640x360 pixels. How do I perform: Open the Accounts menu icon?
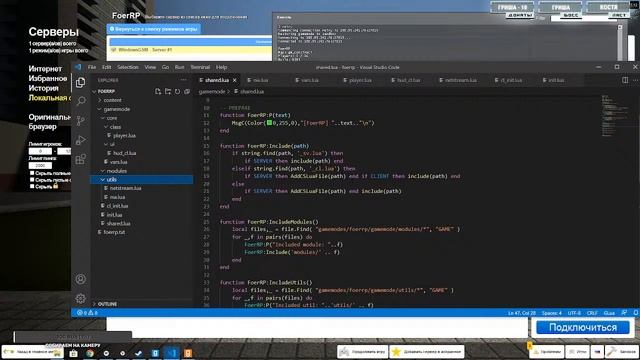coord(81,279)
